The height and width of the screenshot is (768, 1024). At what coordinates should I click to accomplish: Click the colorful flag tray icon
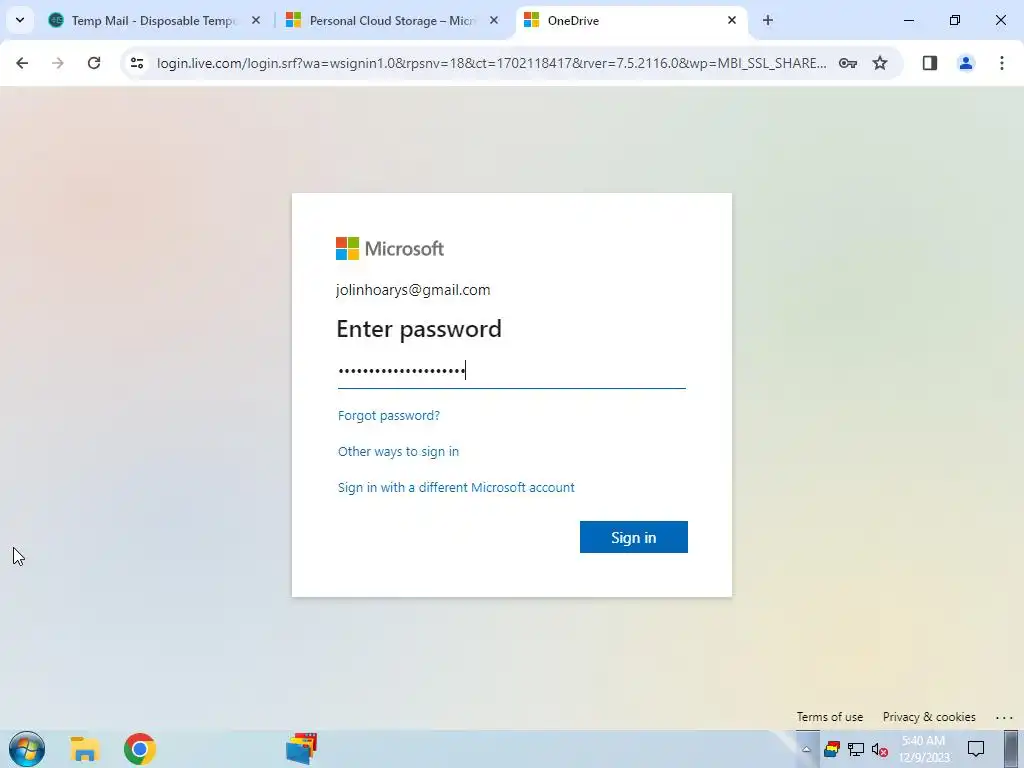[831, 749]
